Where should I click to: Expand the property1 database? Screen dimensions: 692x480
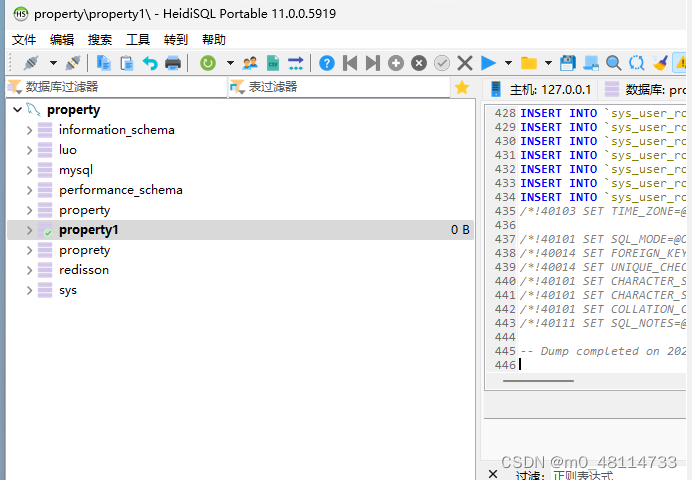[29, 230]
